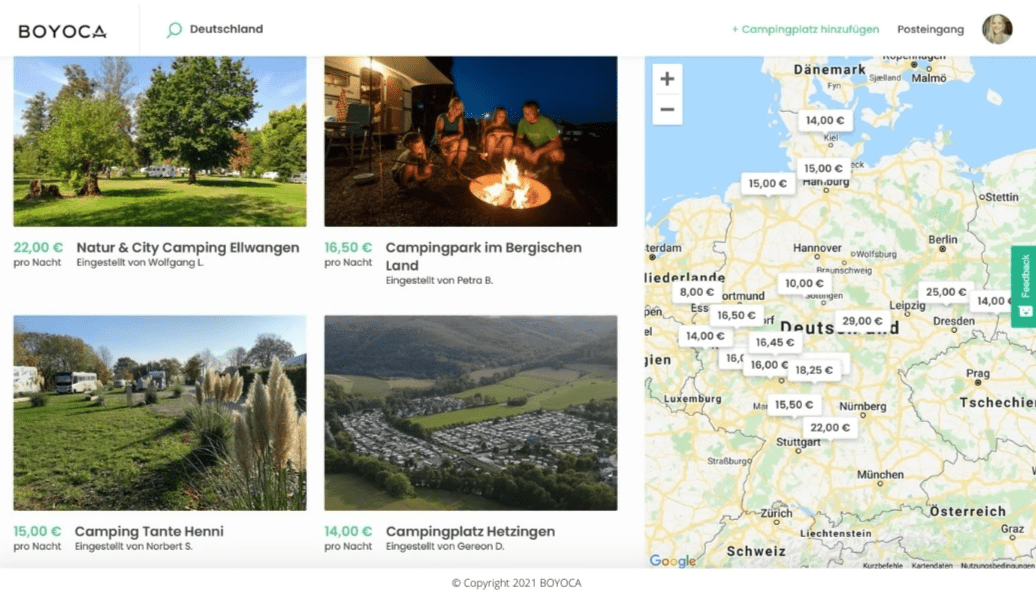Select the 18,25 € map marker
Viewport: 1036px width, 599px height.
(x=814, y=370)
